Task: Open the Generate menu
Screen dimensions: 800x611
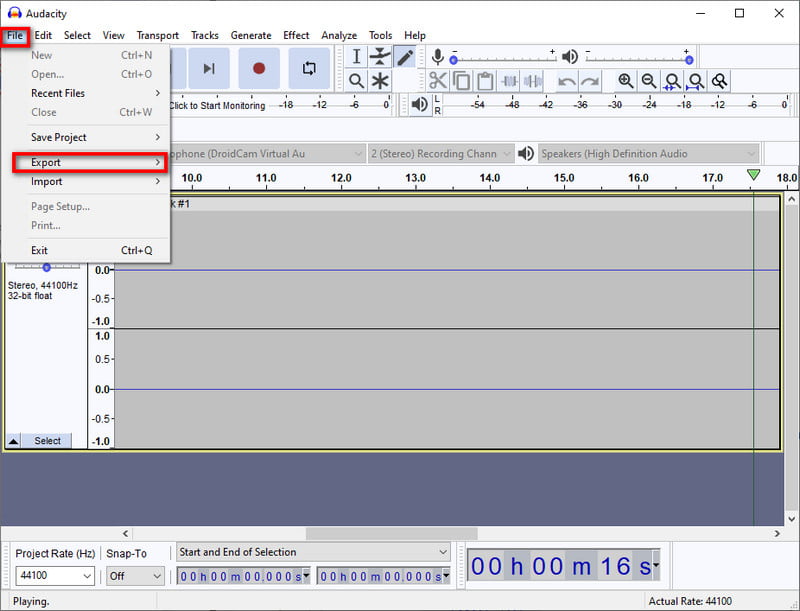Action: tap(251, 35)
